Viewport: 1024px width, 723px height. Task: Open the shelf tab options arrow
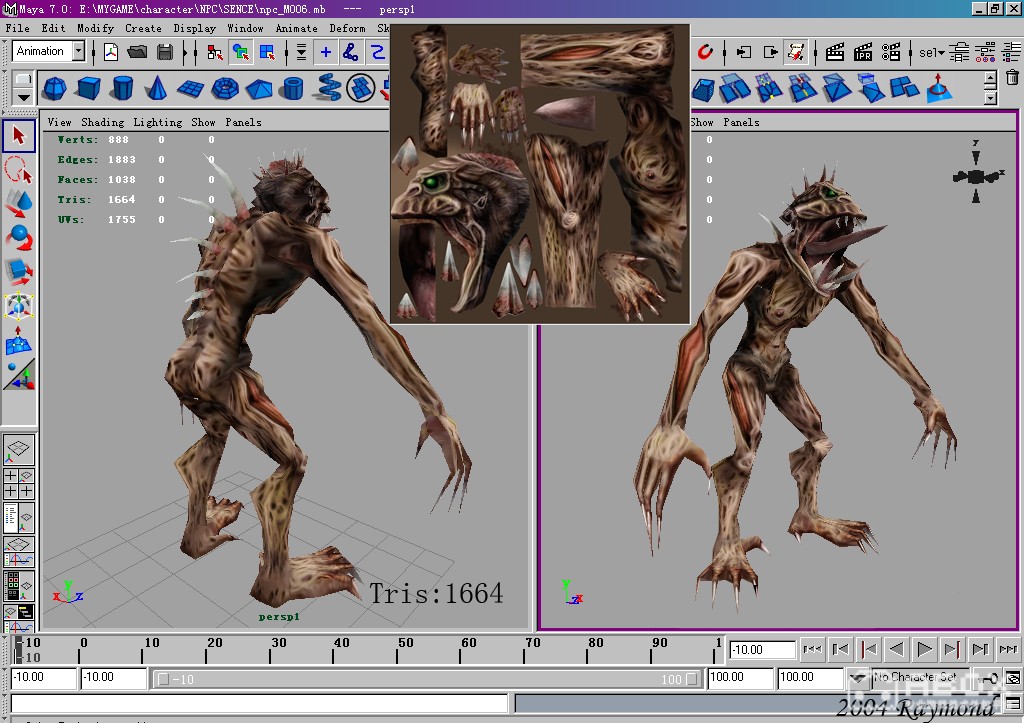click(x=23, y=97)
